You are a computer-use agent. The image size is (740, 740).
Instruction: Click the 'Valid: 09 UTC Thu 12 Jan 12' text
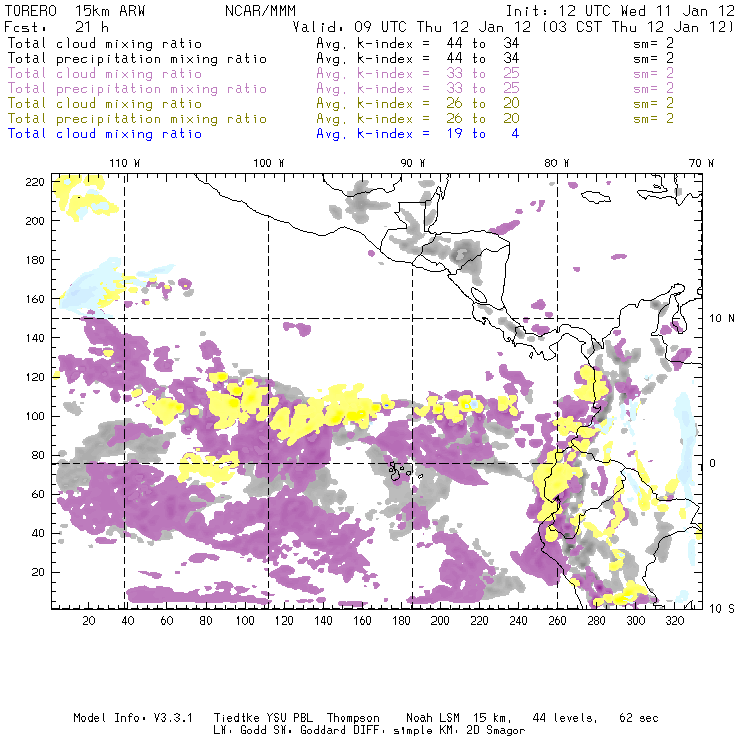[412, 27]
